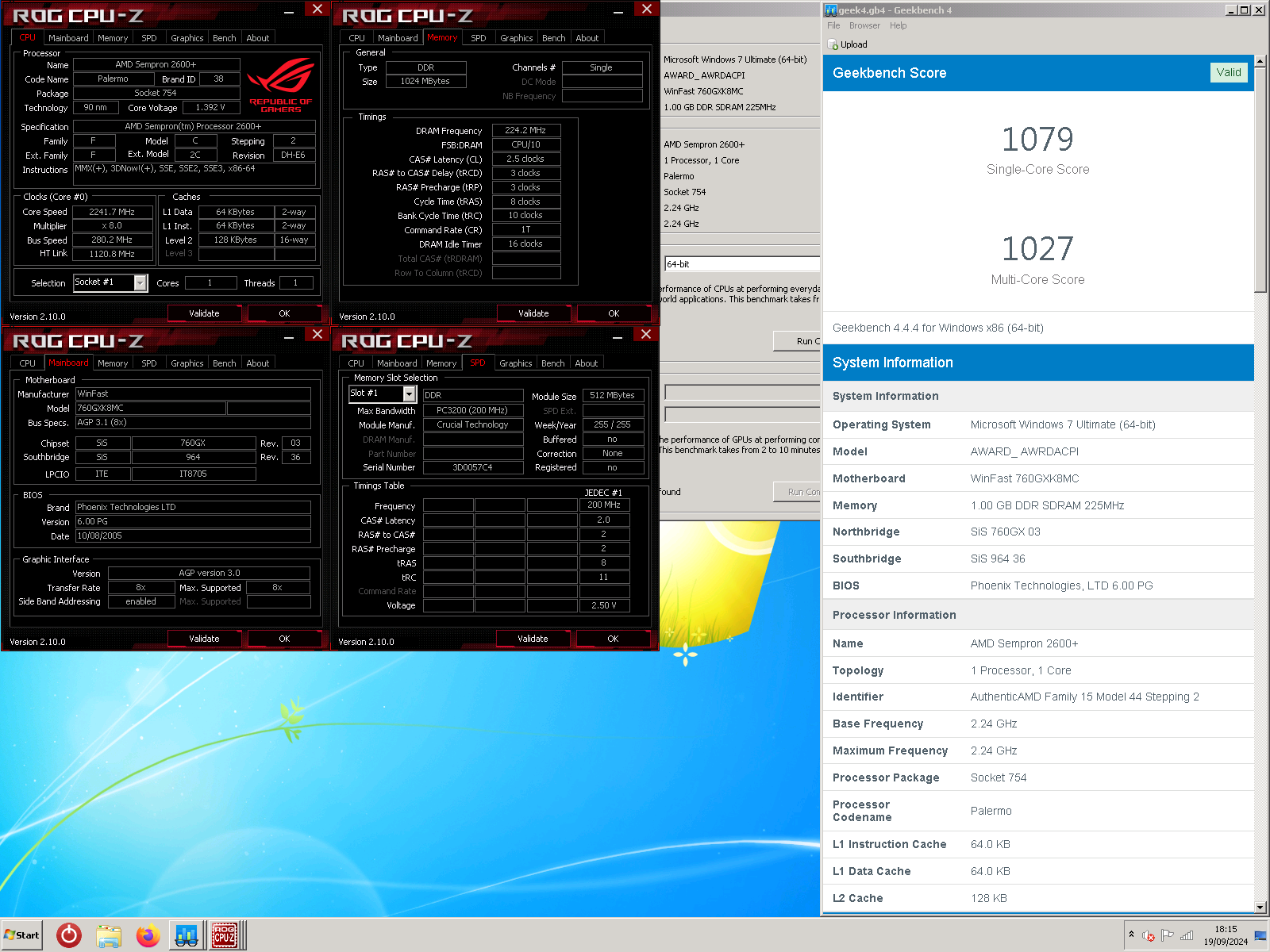The image size is (1270, 952).
Task: Open About tab in top-left CPU-Z
Action: [x=258, y=38]
